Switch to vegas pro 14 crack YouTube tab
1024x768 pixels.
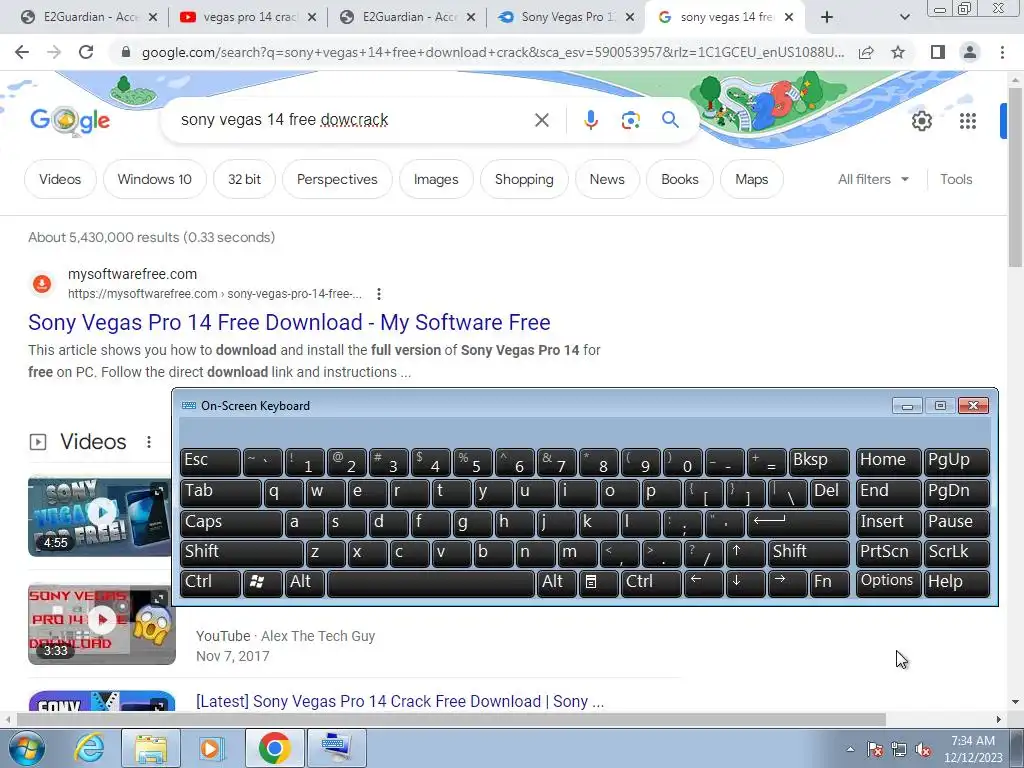(248, 17)
